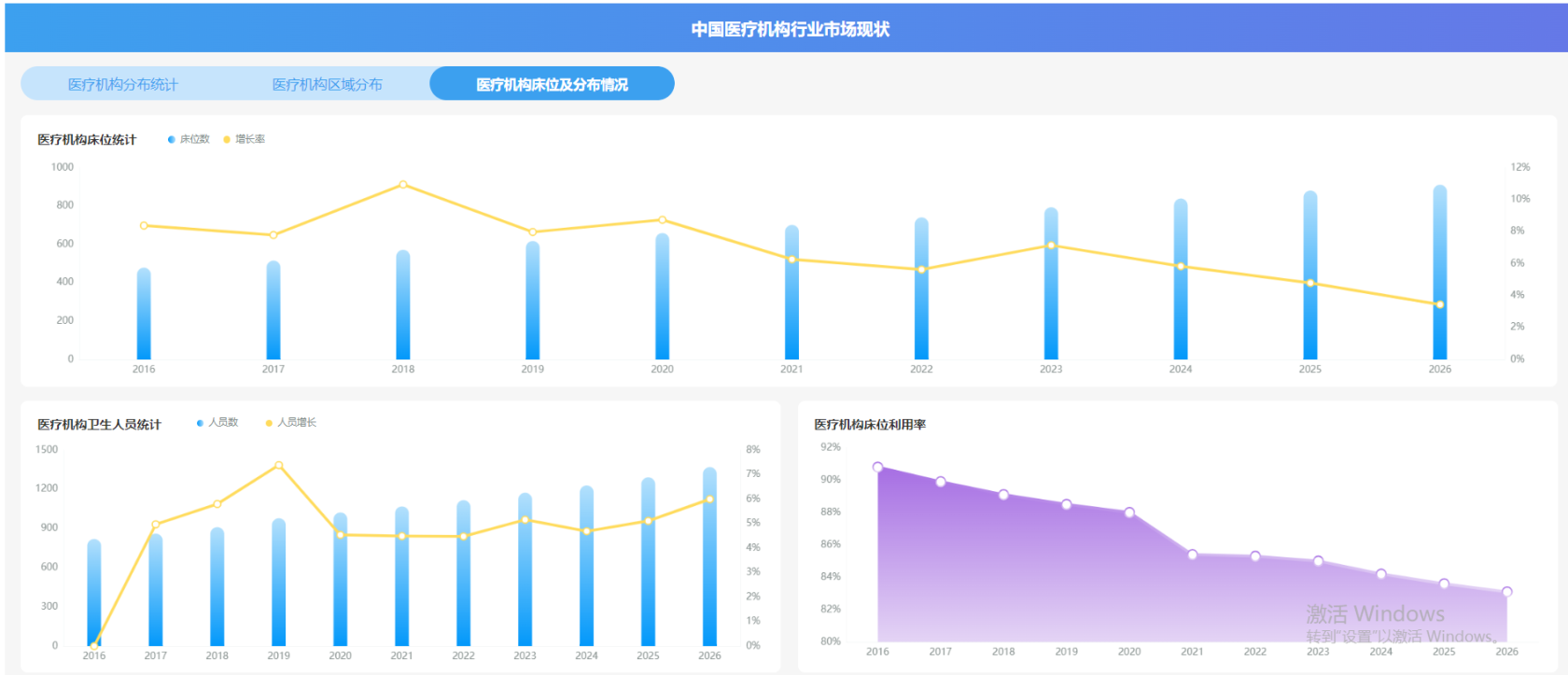
Task: Click the 2026 bed count bar
Action: tap(1440, 272)
